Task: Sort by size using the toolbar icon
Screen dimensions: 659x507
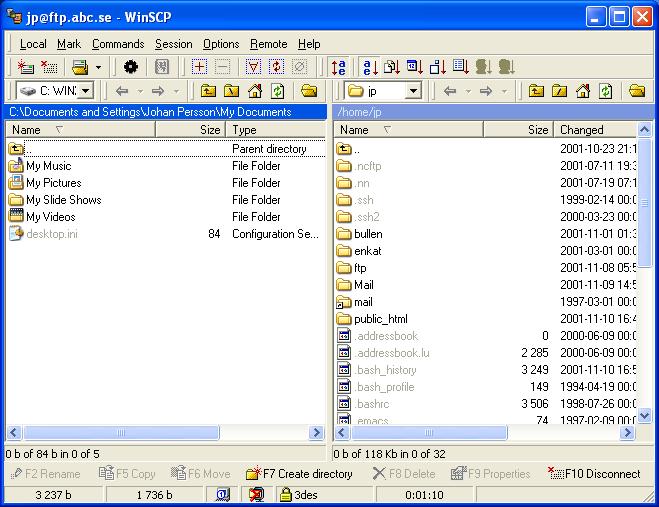Action: tap(438, 67)
